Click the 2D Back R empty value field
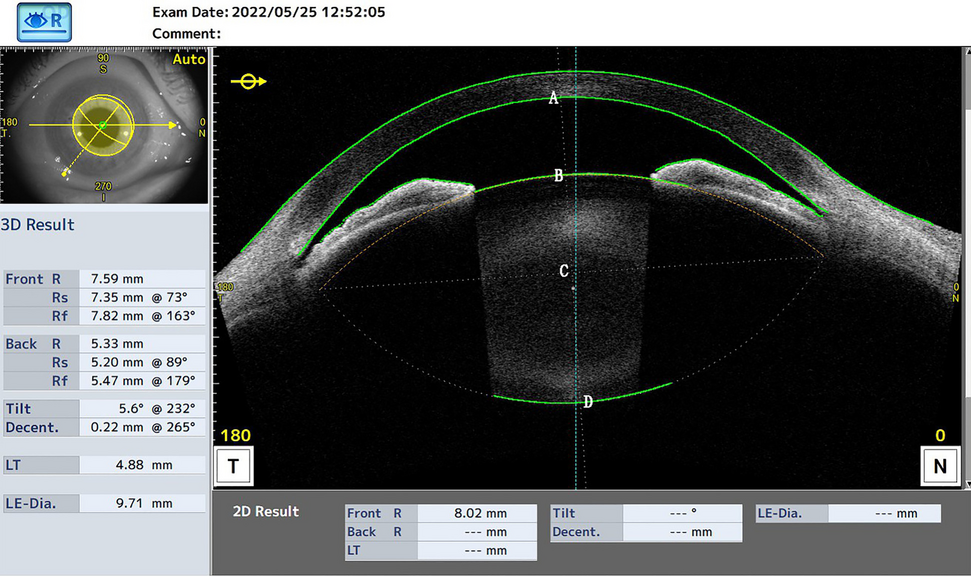 (x=477, y=532)
